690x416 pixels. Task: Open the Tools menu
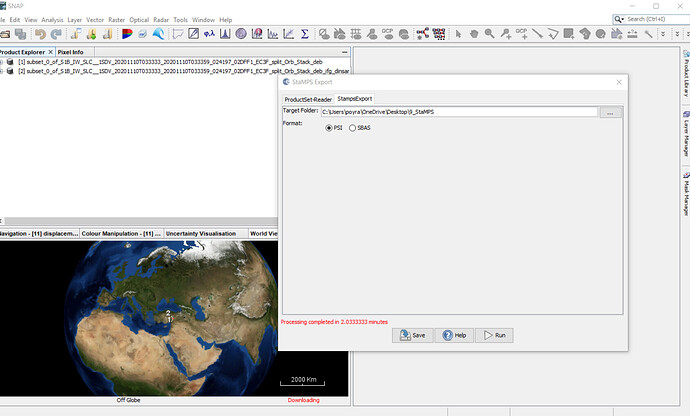[x=180, y=20]
